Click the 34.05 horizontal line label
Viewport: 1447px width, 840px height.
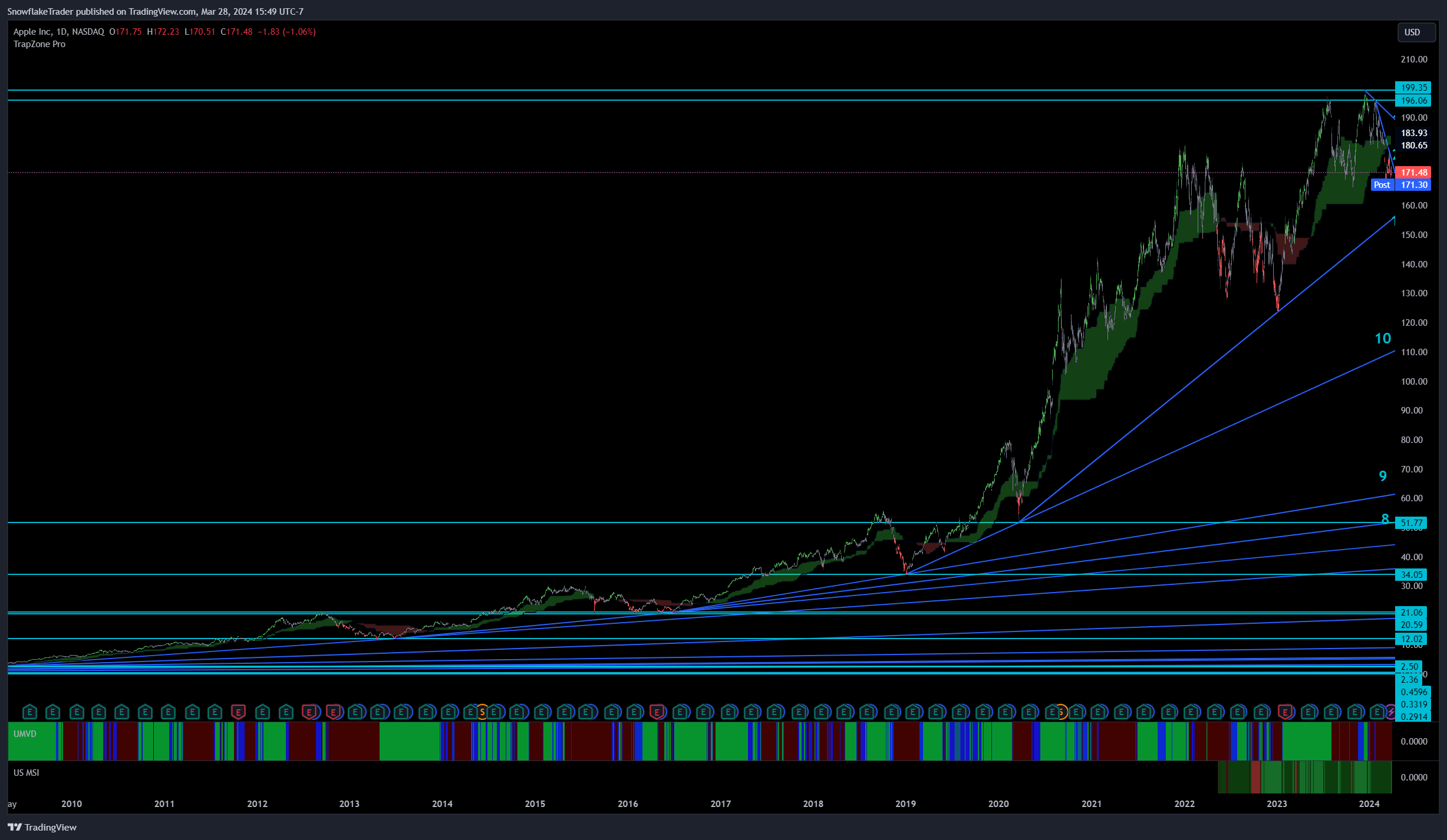[x=1411, y=575]
